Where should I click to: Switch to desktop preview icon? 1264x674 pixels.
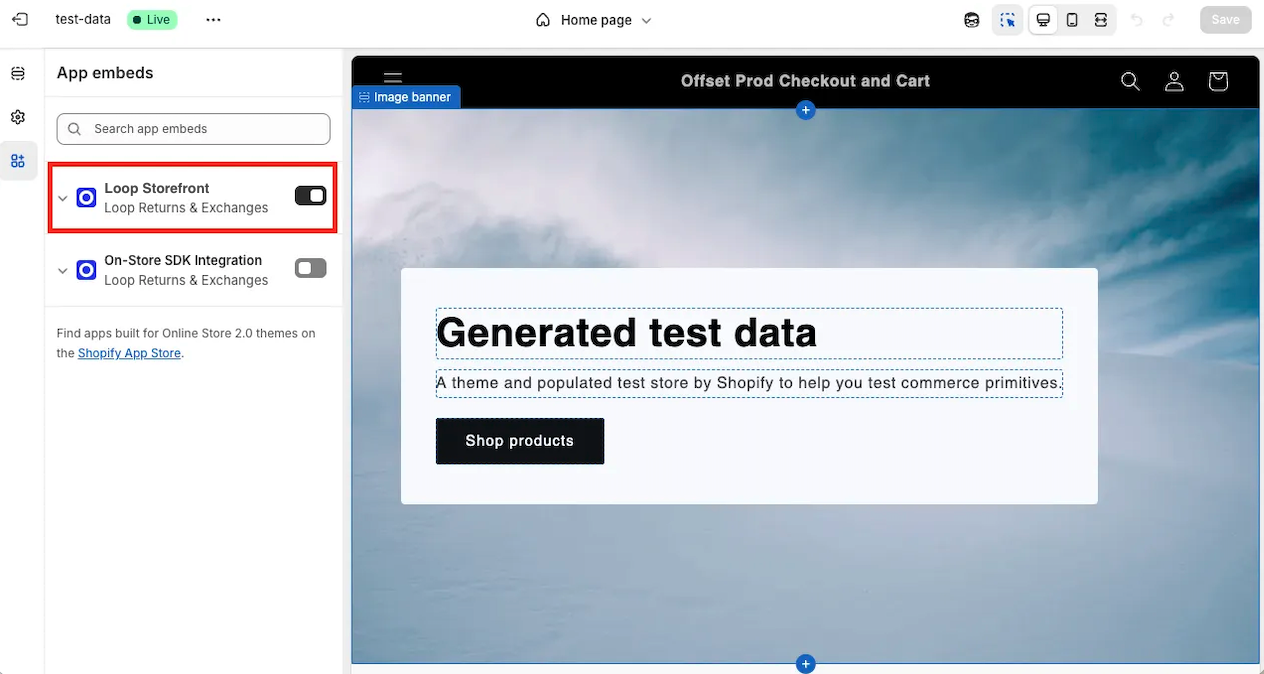click(1043, 20)
